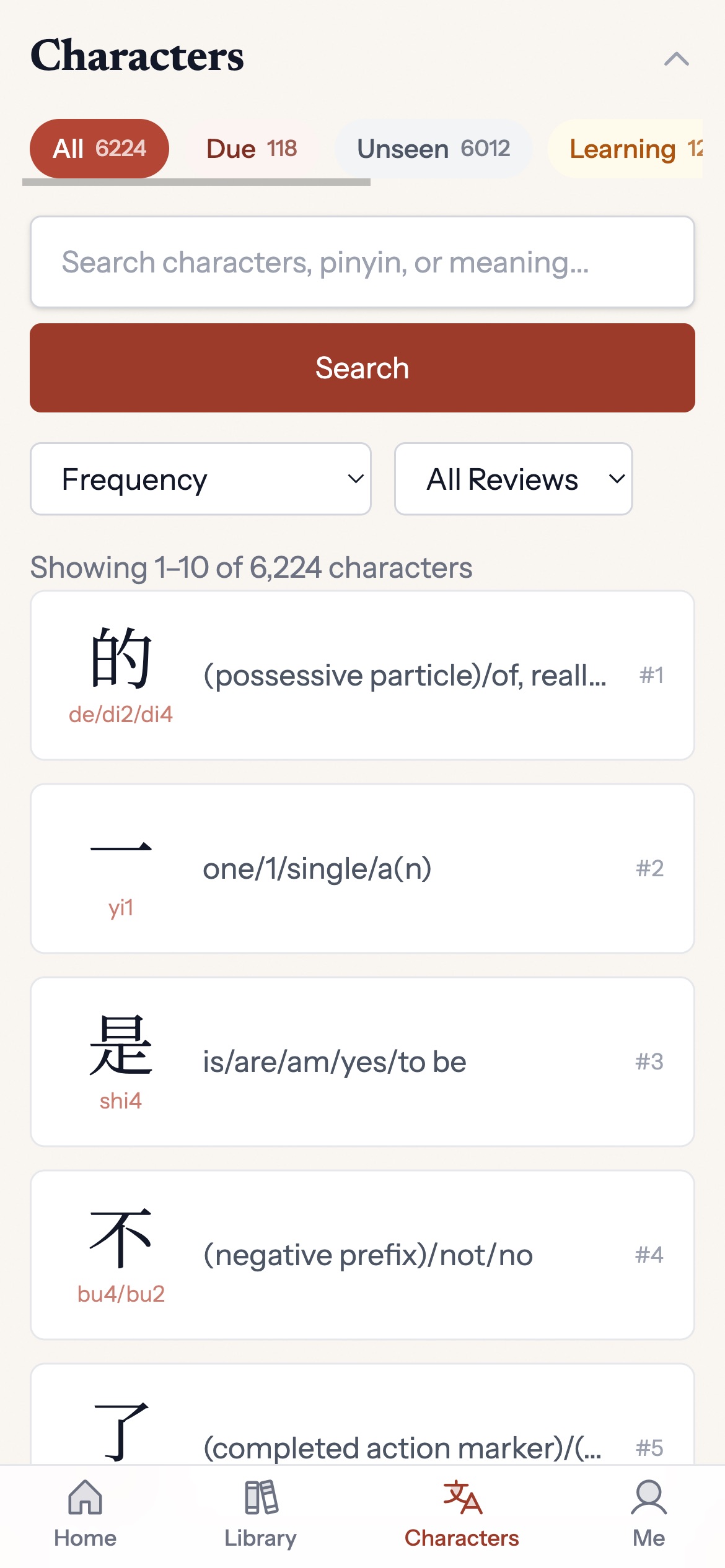Collapse the Characters section chevron

pos(677,59)
